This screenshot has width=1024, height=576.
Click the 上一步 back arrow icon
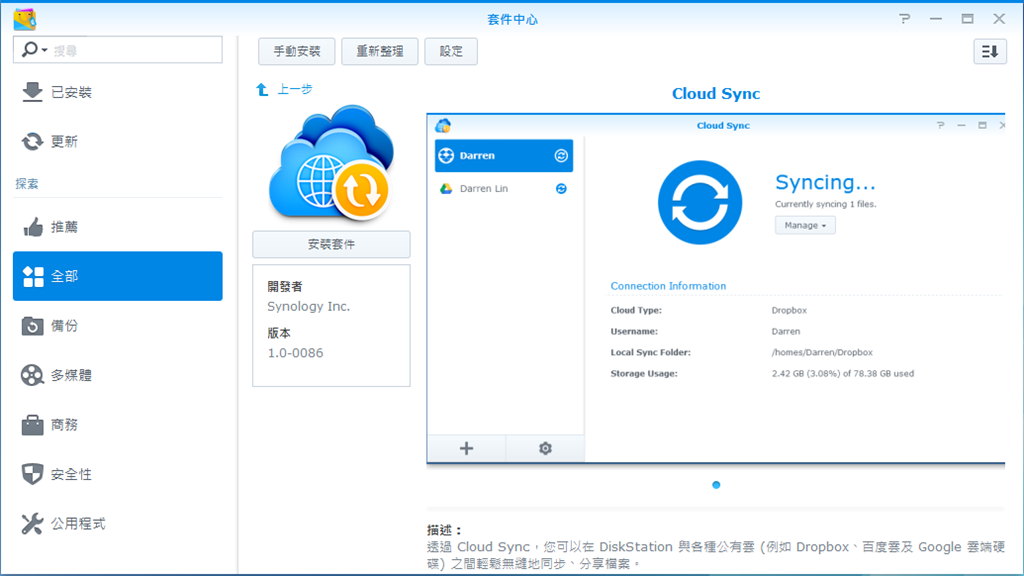(x=262, y=89)
